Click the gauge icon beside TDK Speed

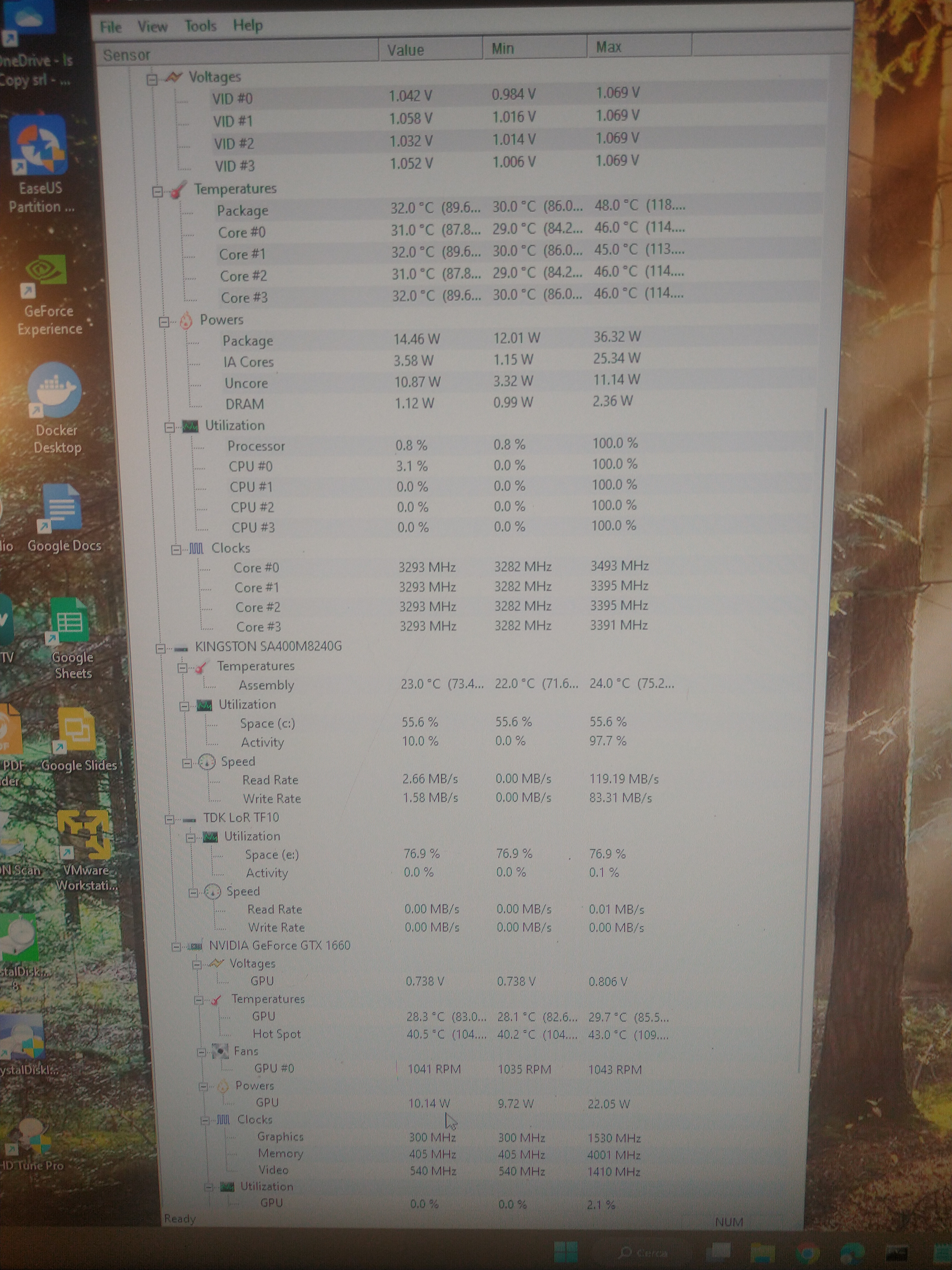coord(212,892)
